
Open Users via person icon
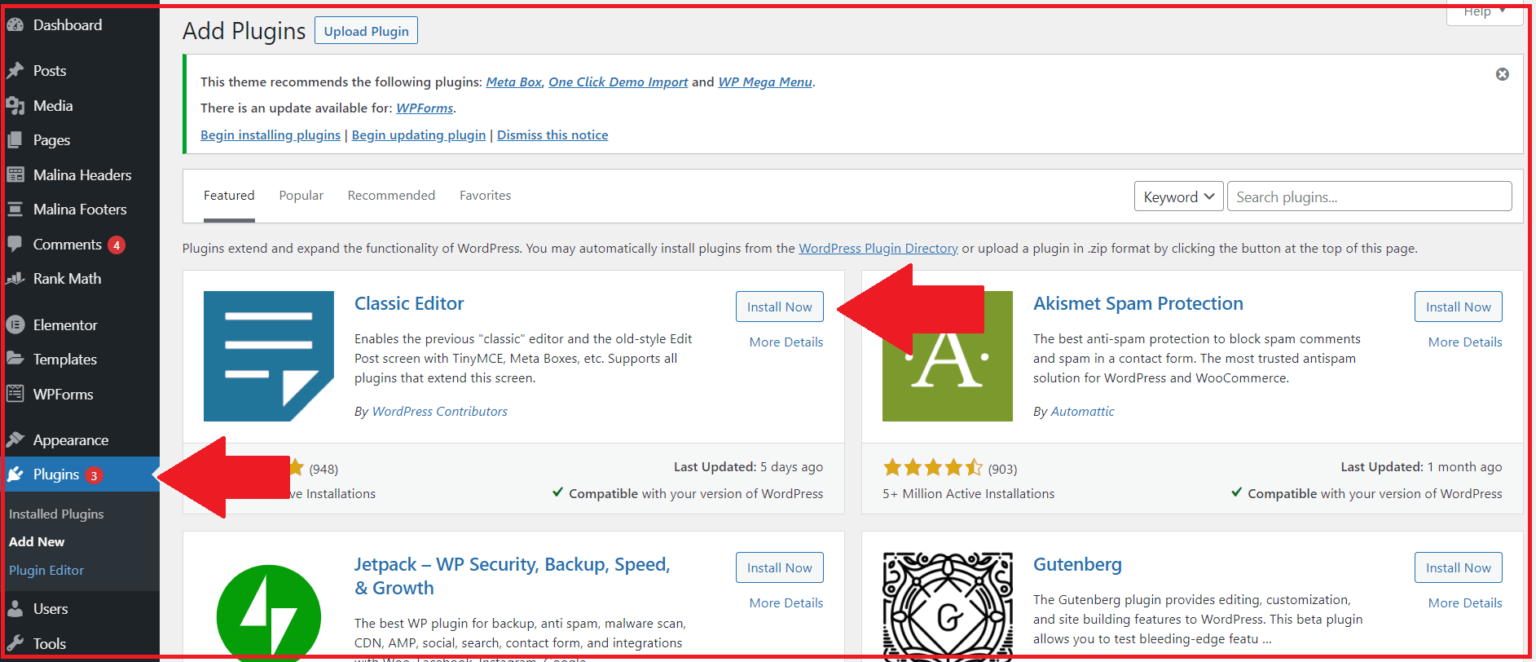(x=15, y=609)
